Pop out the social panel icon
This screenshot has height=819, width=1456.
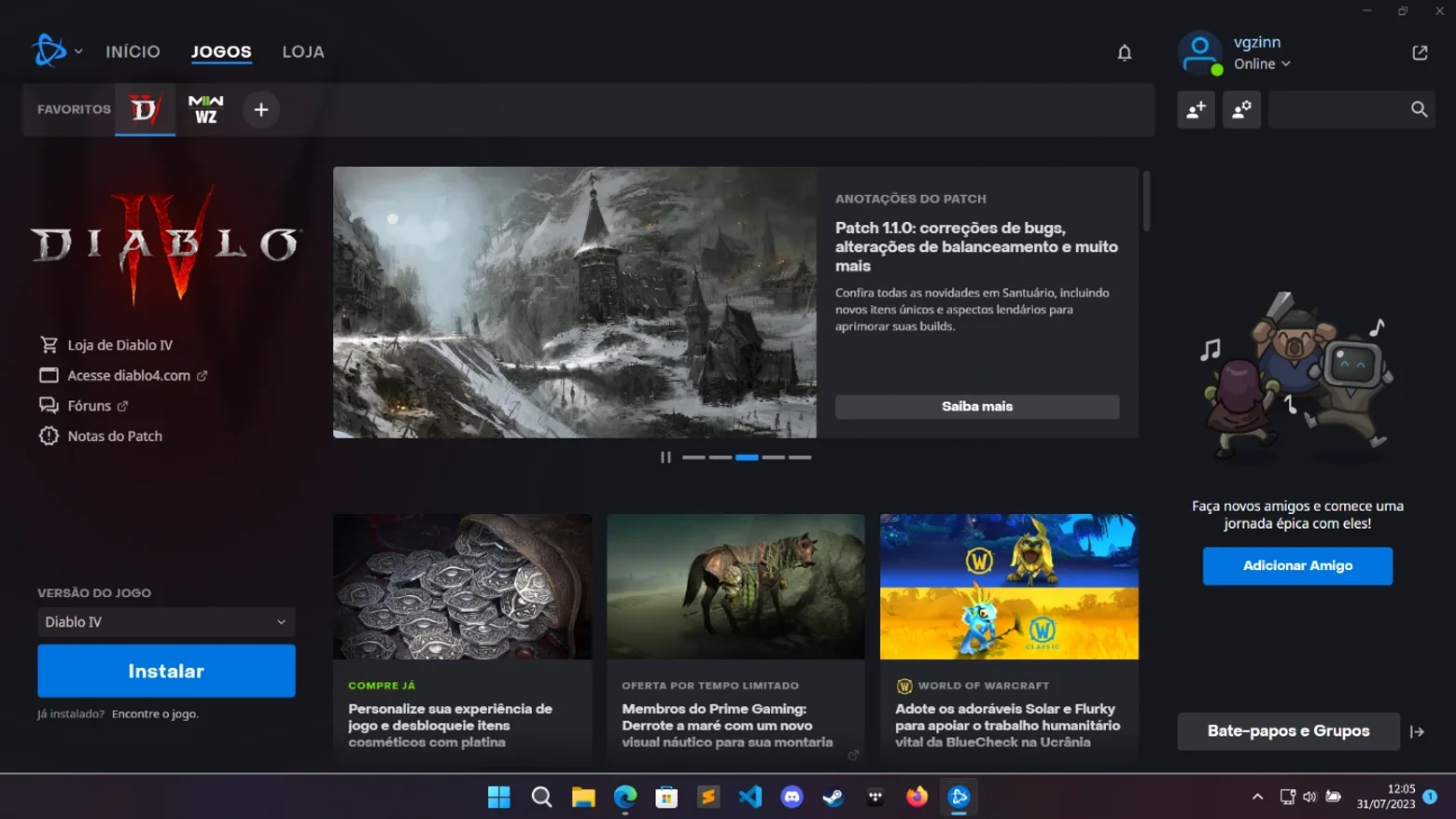point(1420,53)
